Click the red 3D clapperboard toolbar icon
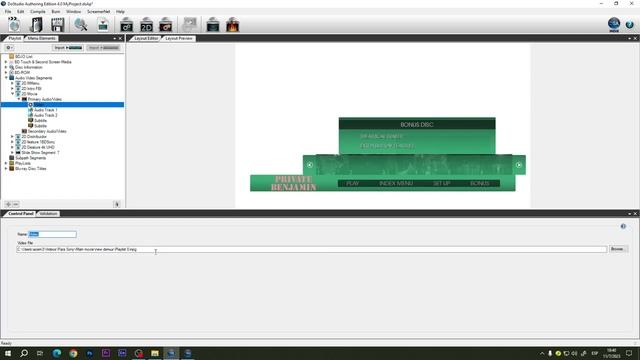Viewport: 640px width, 360px height. click(166, 25)
